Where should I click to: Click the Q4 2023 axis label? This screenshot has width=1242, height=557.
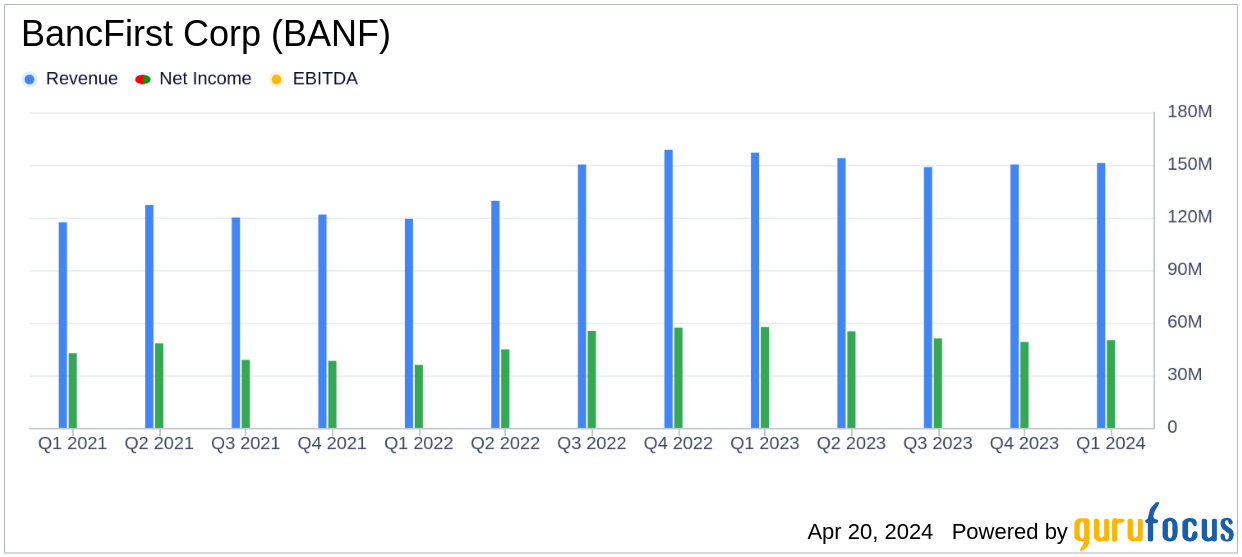pyautogui.click(x=1024, y=443)
